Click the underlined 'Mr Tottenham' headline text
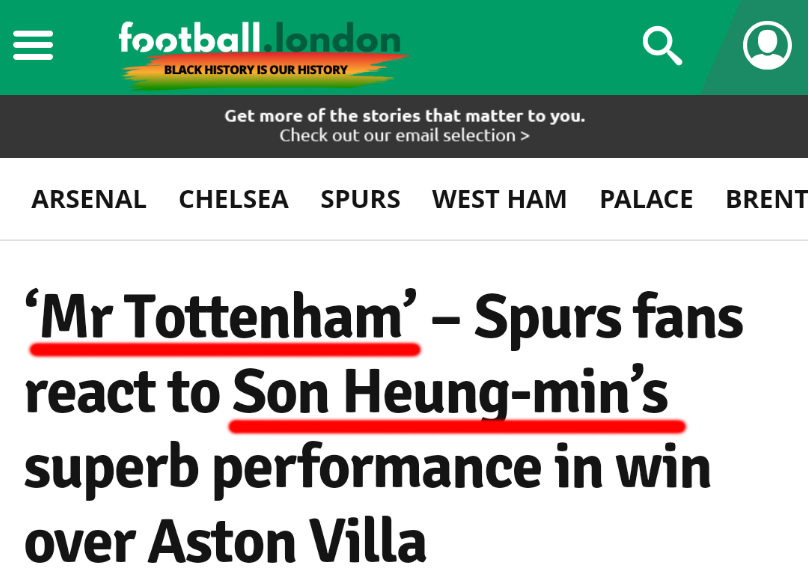 point(223,318)
